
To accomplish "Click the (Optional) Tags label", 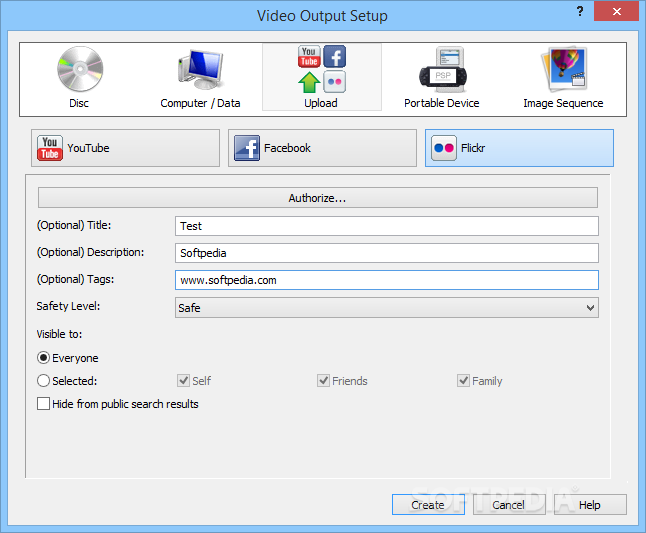I will pos(75,279).
